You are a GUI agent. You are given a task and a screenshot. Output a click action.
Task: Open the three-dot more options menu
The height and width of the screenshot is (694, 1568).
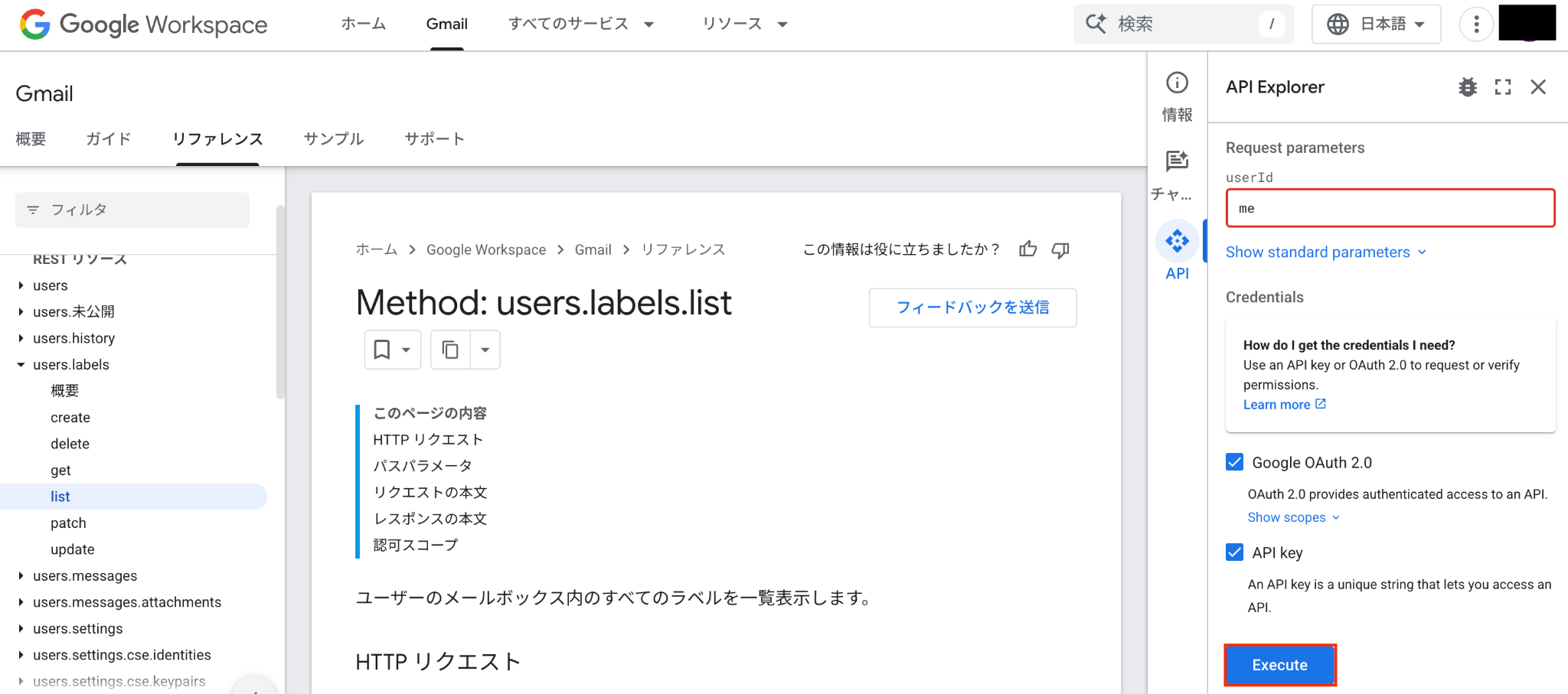click(x=1476, y=24)
